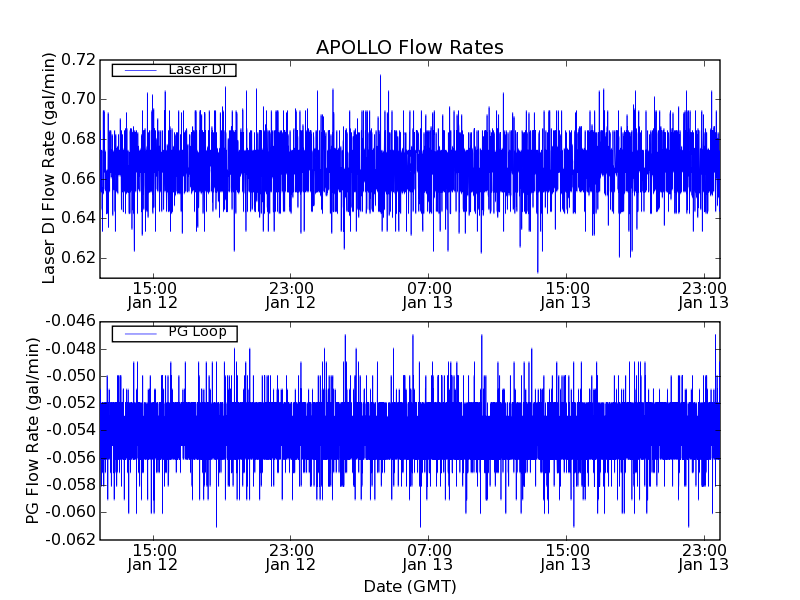Viewport: 800px width, 600px height.
Task: Click the 15:00 Jan 12 label under the bottom plot
Action: click(x=153, y=558)
